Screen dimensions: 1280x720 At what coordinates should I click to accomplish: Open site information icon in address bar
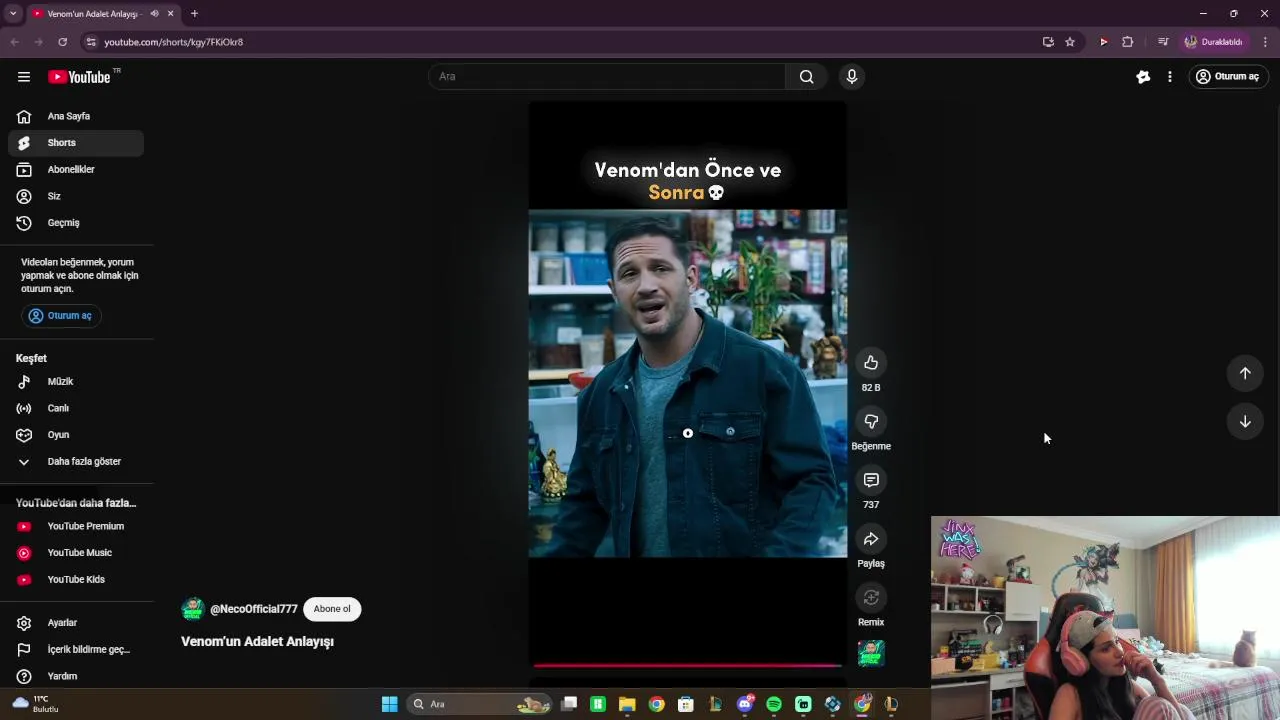[x=91, y=42]
